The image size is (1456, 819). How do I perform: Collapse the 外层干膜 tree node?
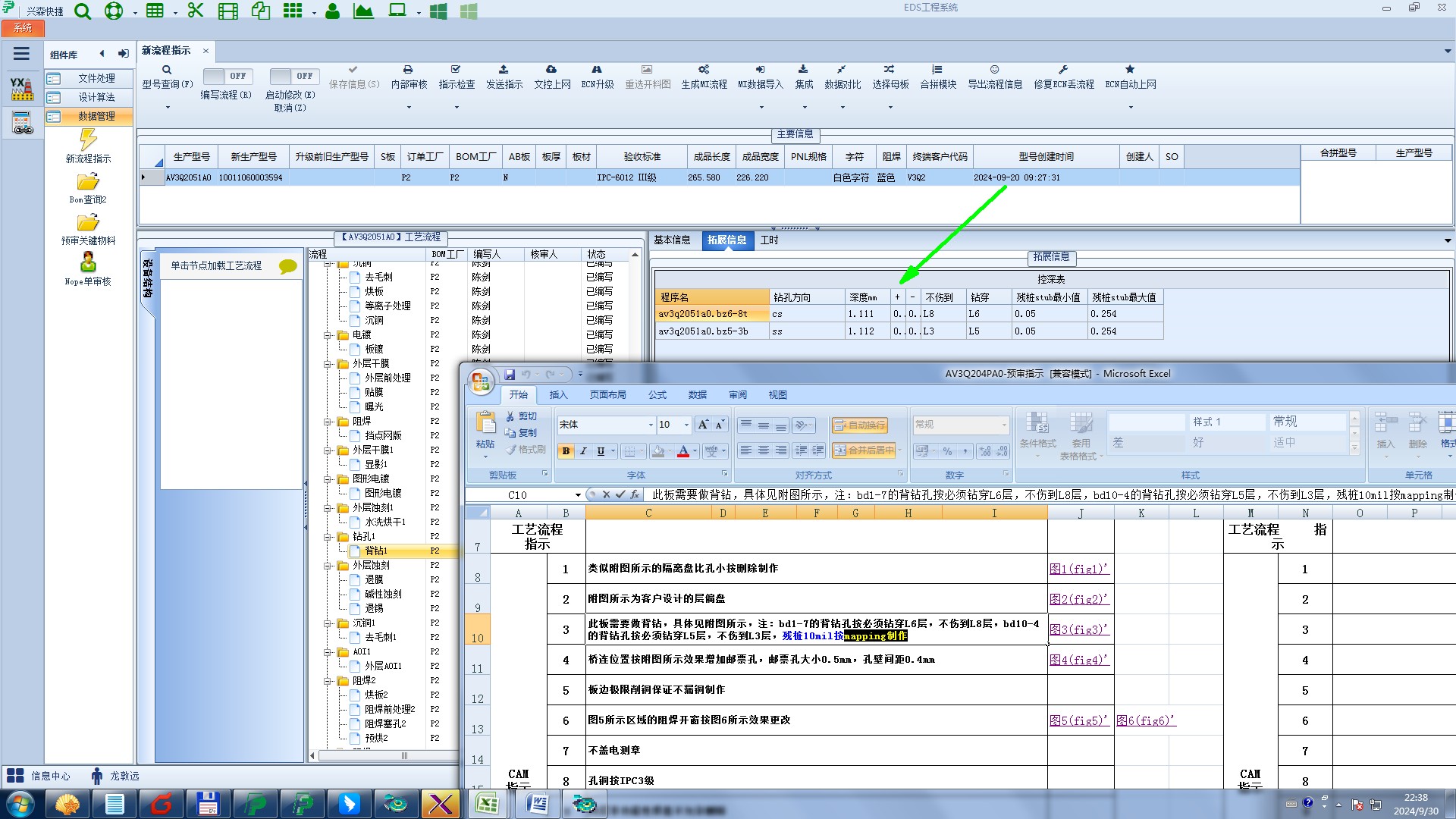pos(328,364)
